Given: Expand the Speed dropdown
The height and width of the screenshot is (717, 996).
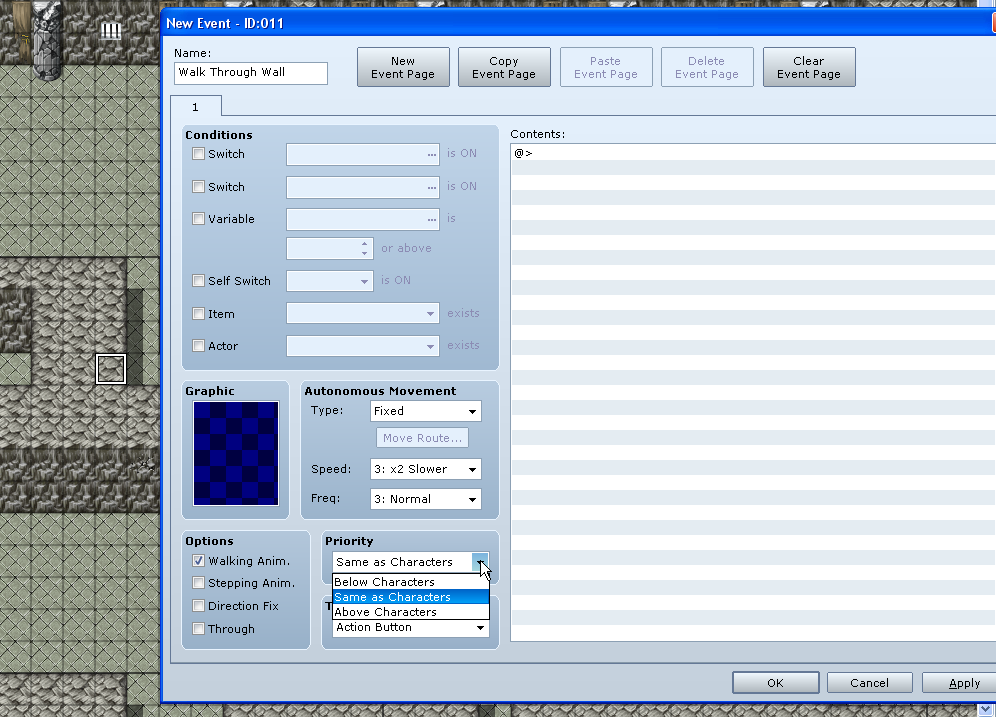Looking at the screenshot, I should 425,469.
